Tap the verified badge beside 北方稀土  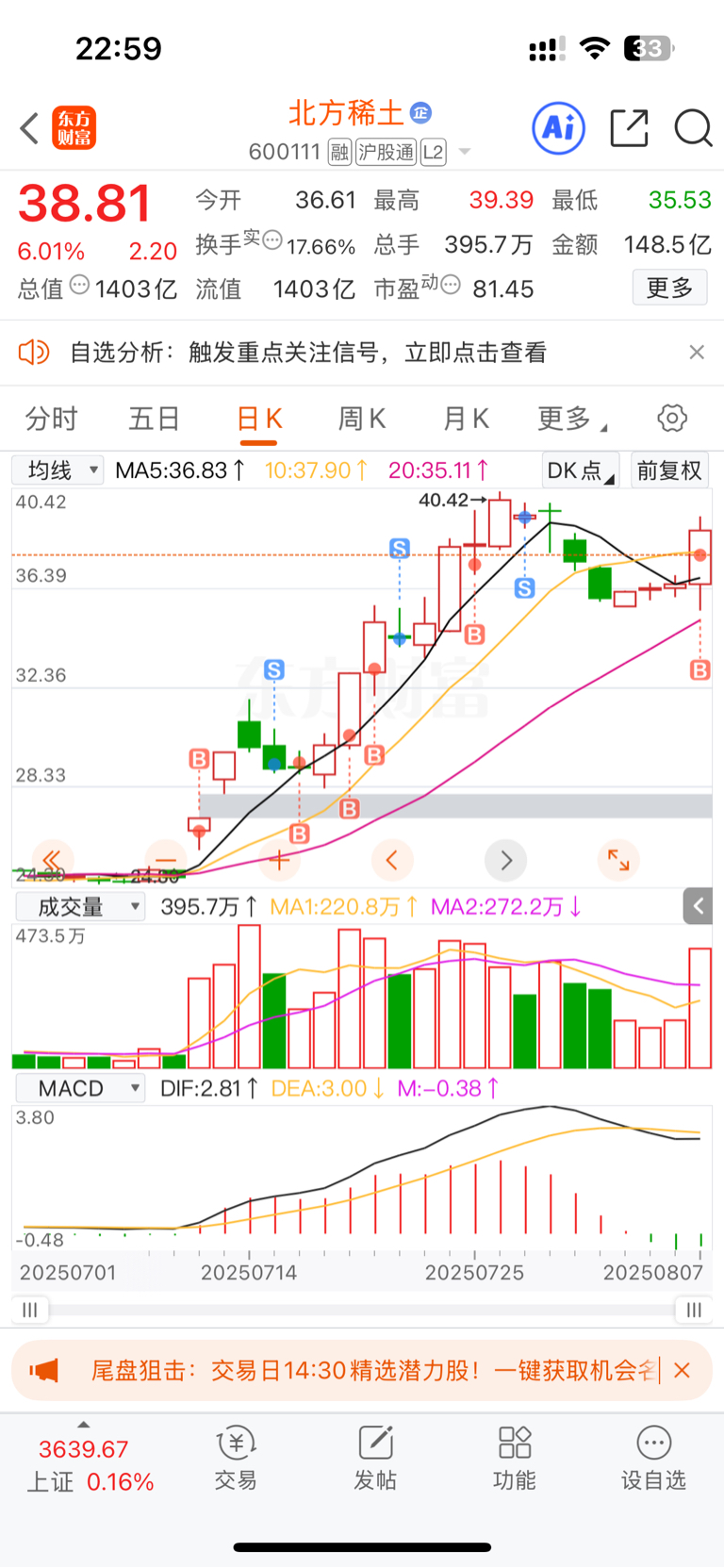click(420, 113)
